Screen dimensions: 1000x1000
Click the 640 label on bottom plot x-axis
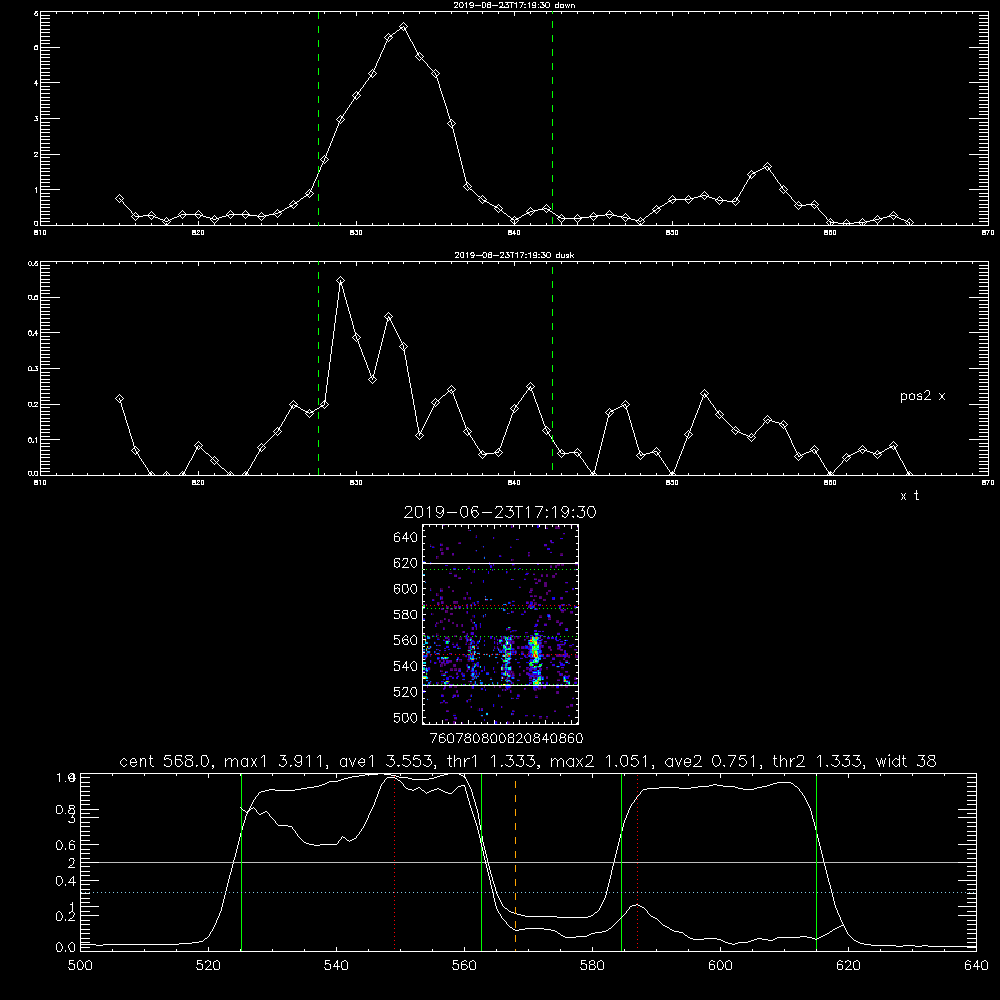976,966
